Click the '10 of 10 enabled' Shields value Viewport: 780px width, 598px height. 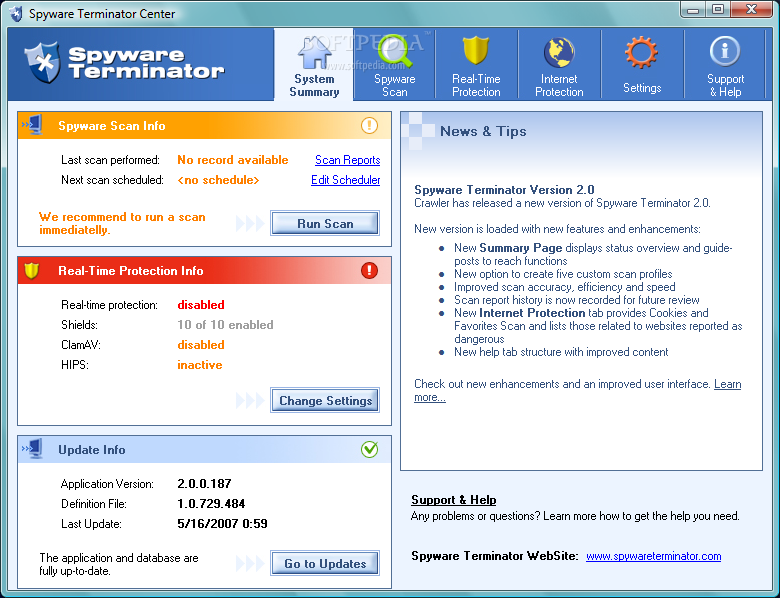coord(225,324)
